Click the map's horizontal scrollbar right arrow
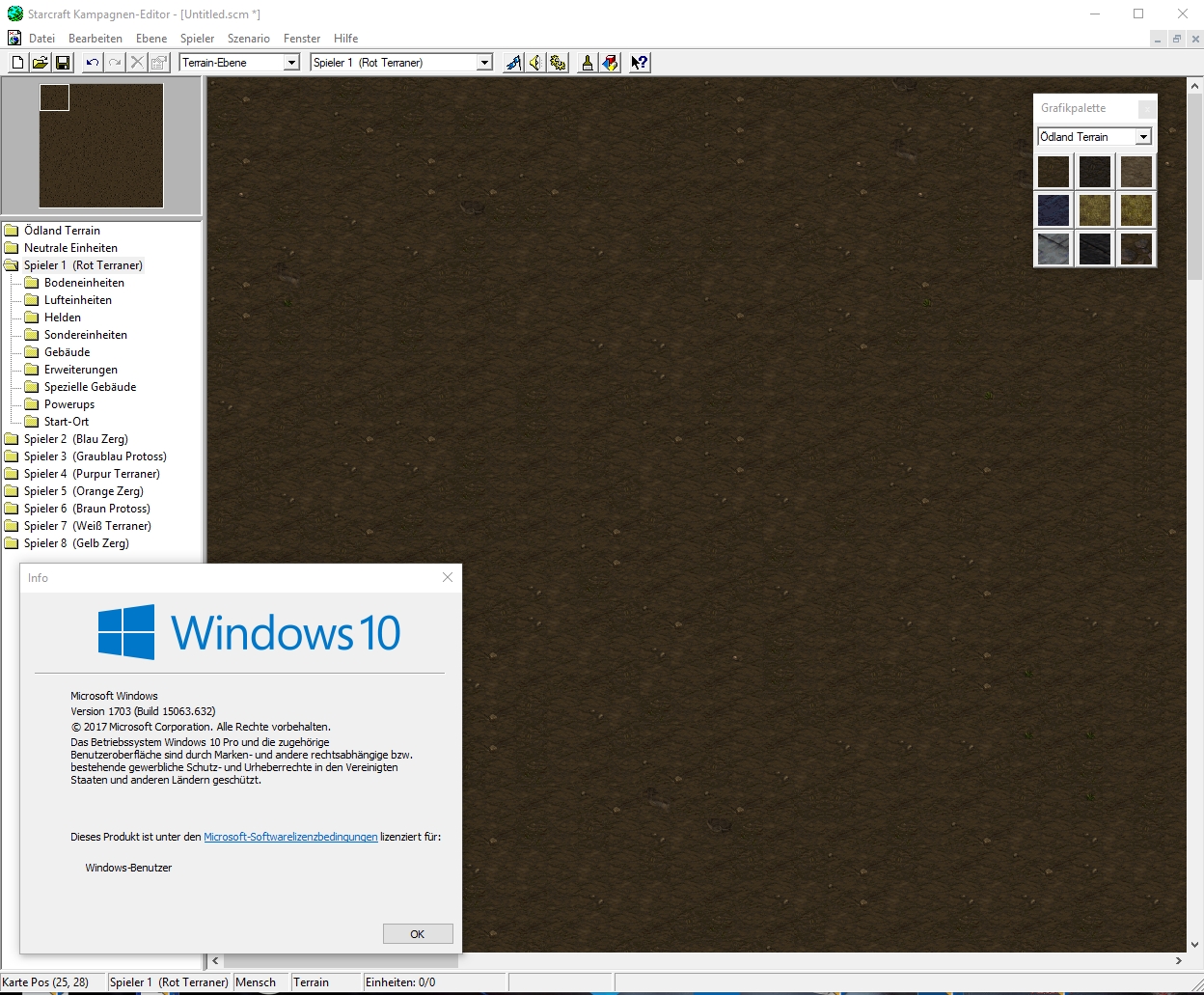The image size is (1204, 995). (x=1179, y=961)
